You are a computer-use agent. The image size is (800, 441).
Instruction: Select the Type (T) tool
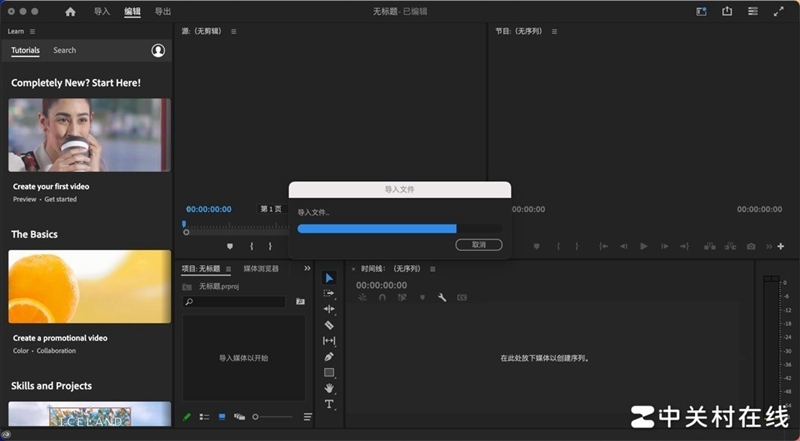click(329, 404)
